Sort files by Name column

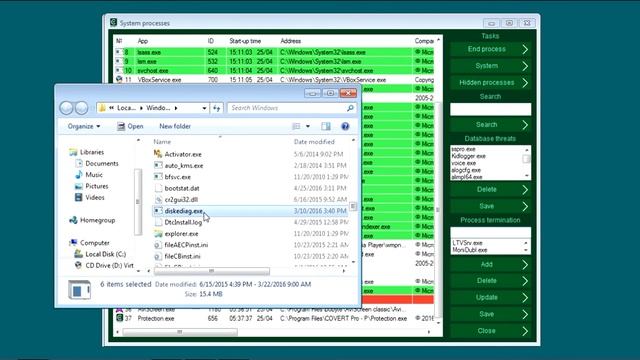point(162,142)
